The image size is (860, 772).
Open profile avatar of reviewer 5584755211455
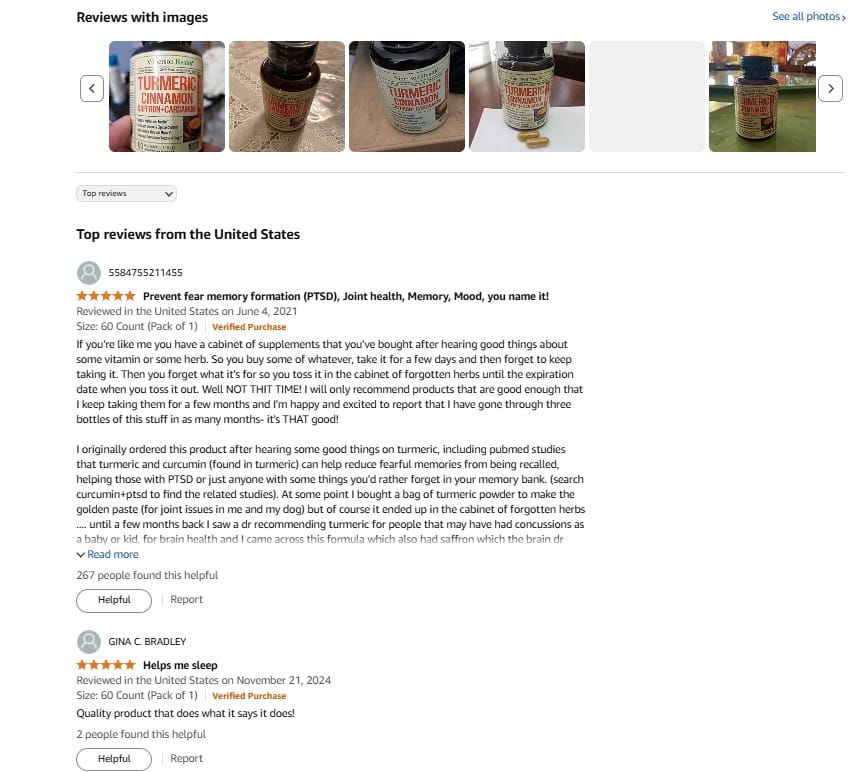(x=89, y=273)
